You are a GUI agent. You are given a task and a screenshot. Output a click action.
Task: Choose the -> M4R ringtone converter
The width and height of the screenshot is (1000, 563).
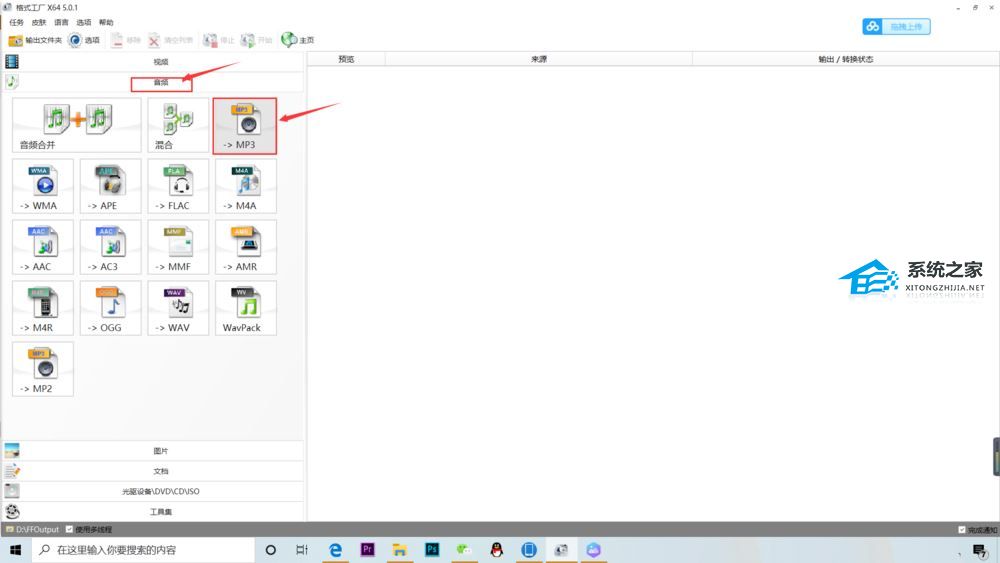point(43,308)
